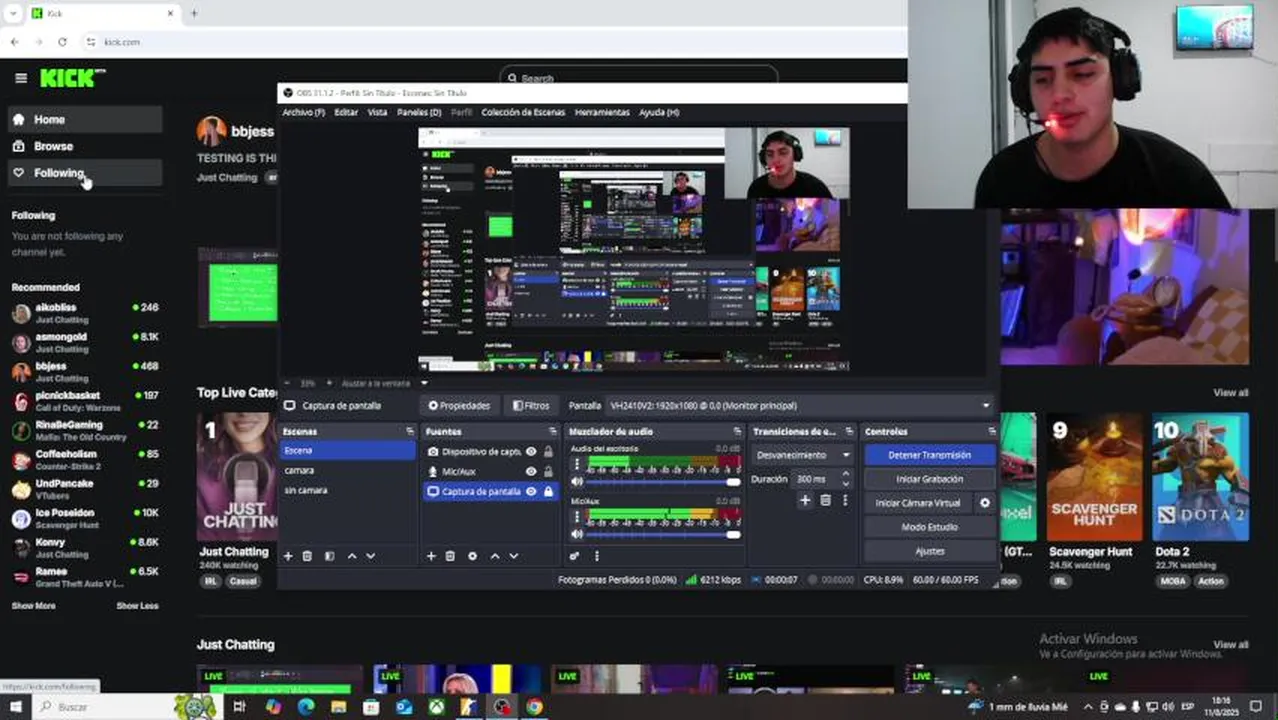Click Modo Estudio button
Image resolution: width=1278 pixels, height=720 pixels.
(x=929, y=527)
